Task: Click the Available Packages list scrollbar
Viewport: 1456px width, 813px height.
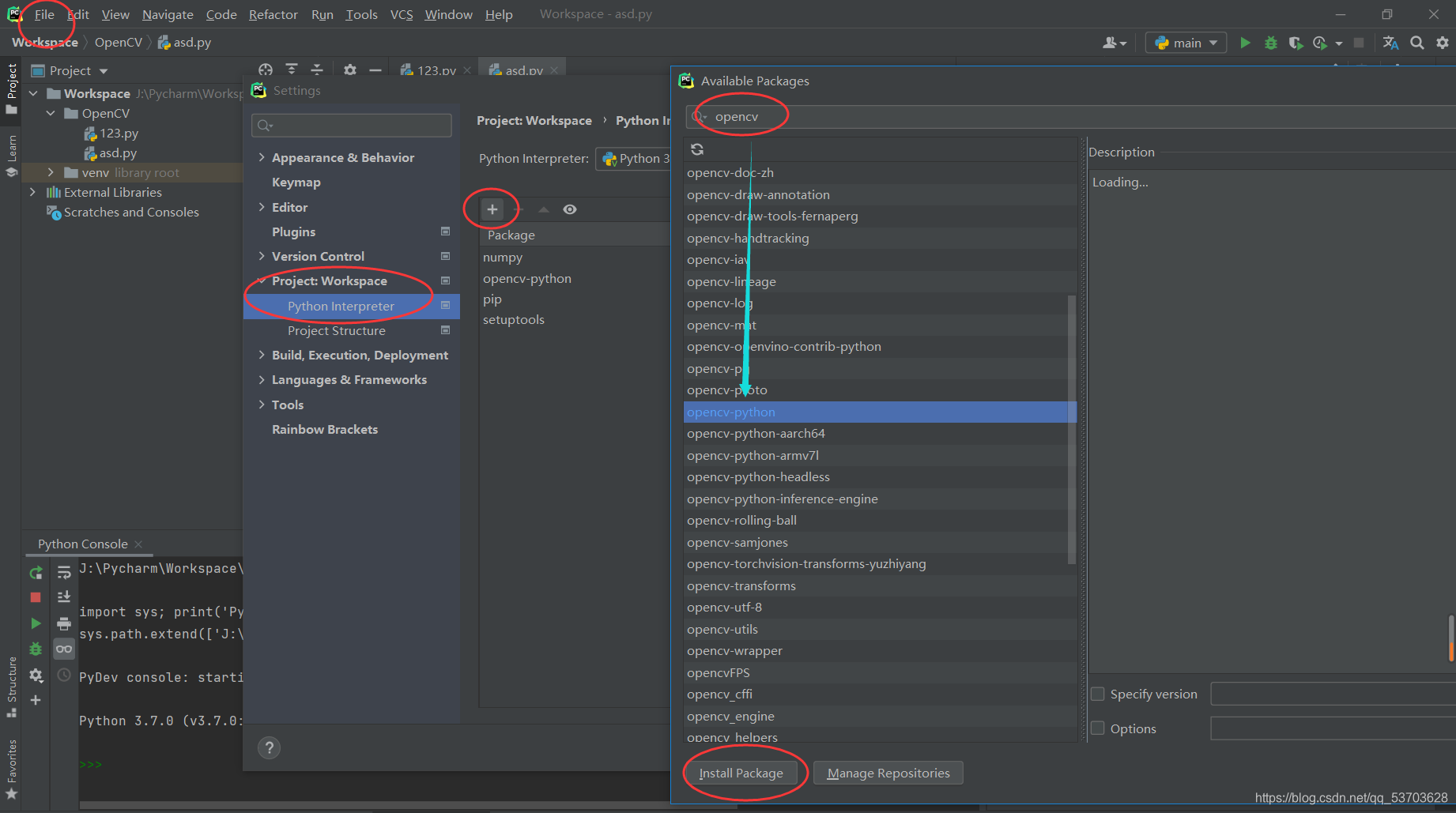Action: coord(1072,428)
